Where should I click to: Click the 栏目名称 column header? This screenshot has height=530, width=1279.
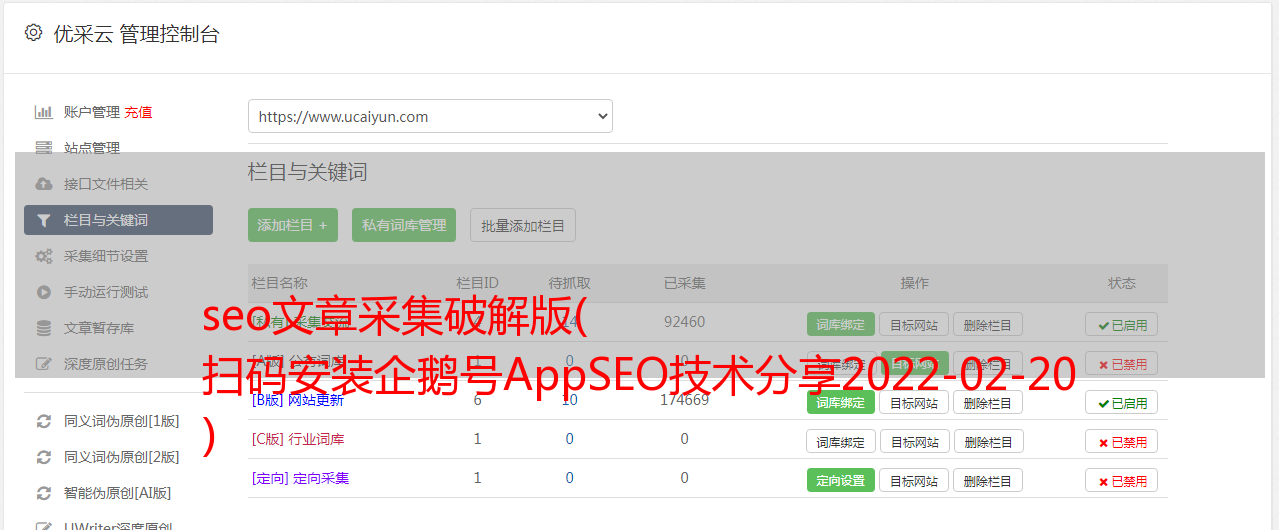pos(279,283)
